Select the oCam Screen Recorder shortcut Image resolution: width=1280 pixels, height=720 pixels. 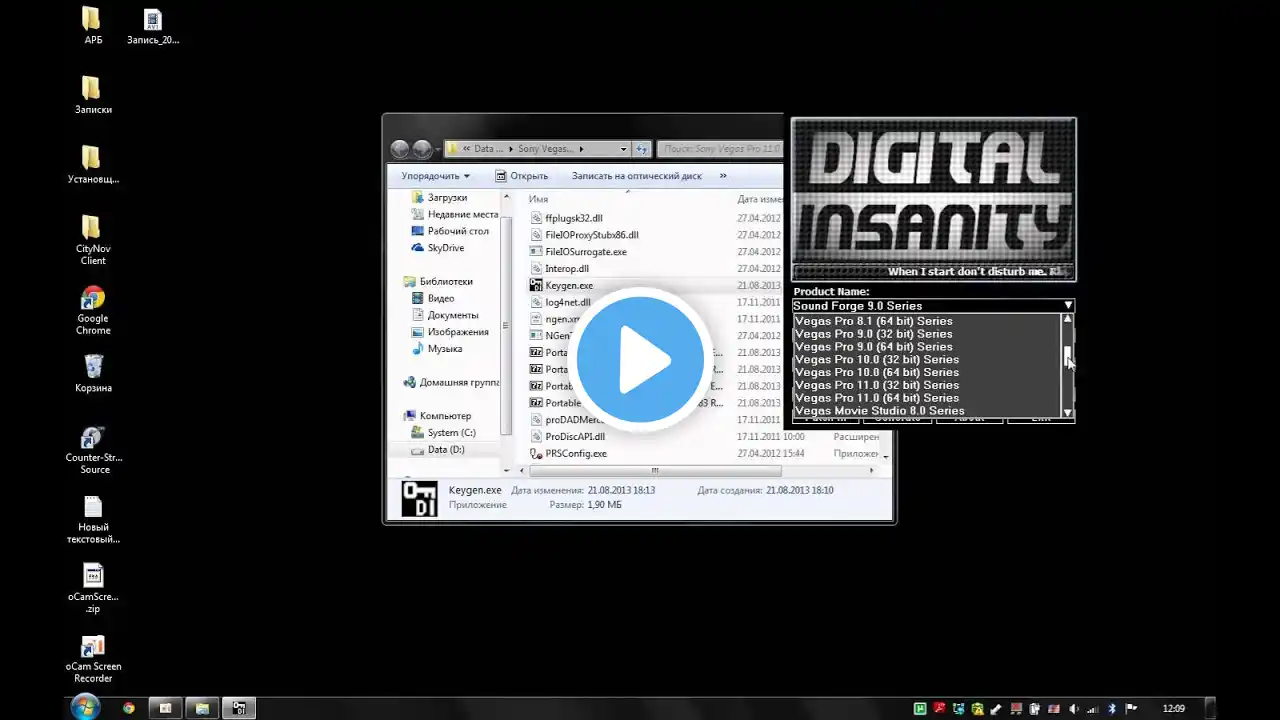click(x=92, y=660)
